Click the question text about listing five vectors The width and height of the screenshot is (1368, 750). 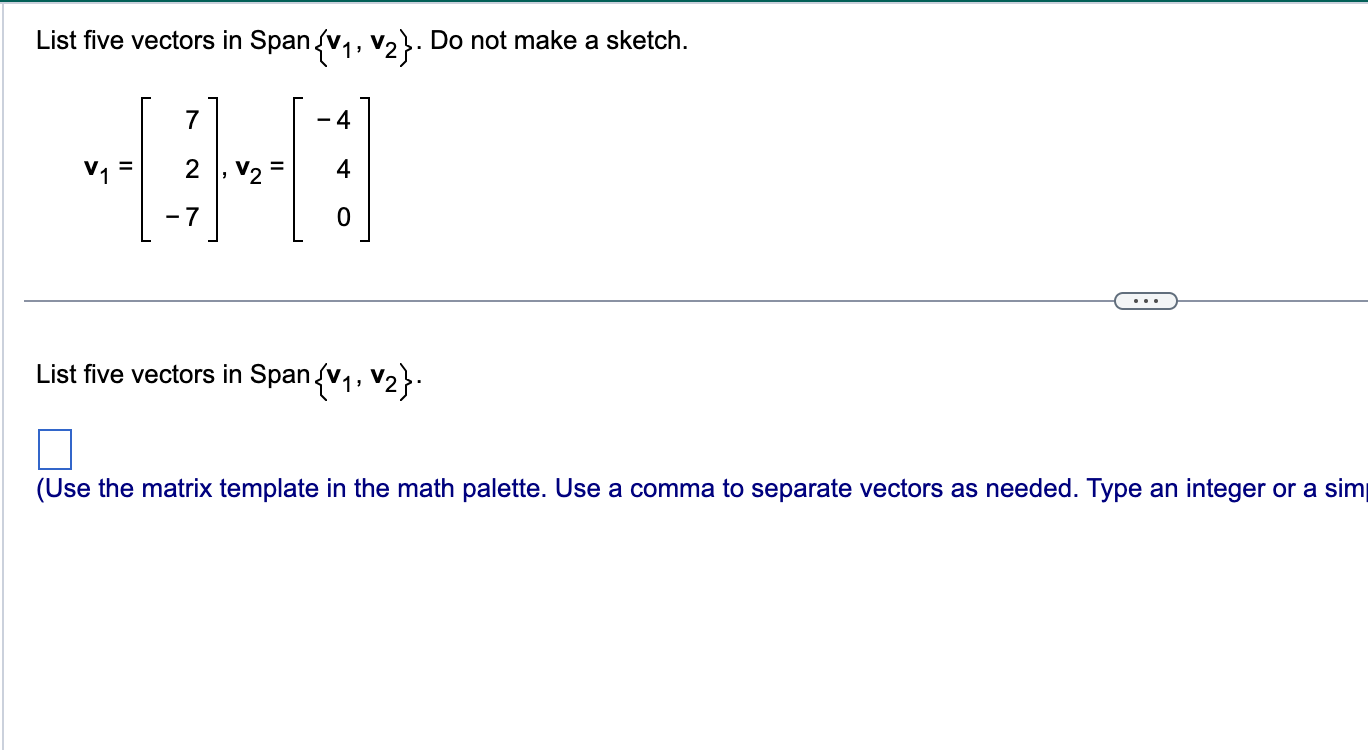coord(200,40)
